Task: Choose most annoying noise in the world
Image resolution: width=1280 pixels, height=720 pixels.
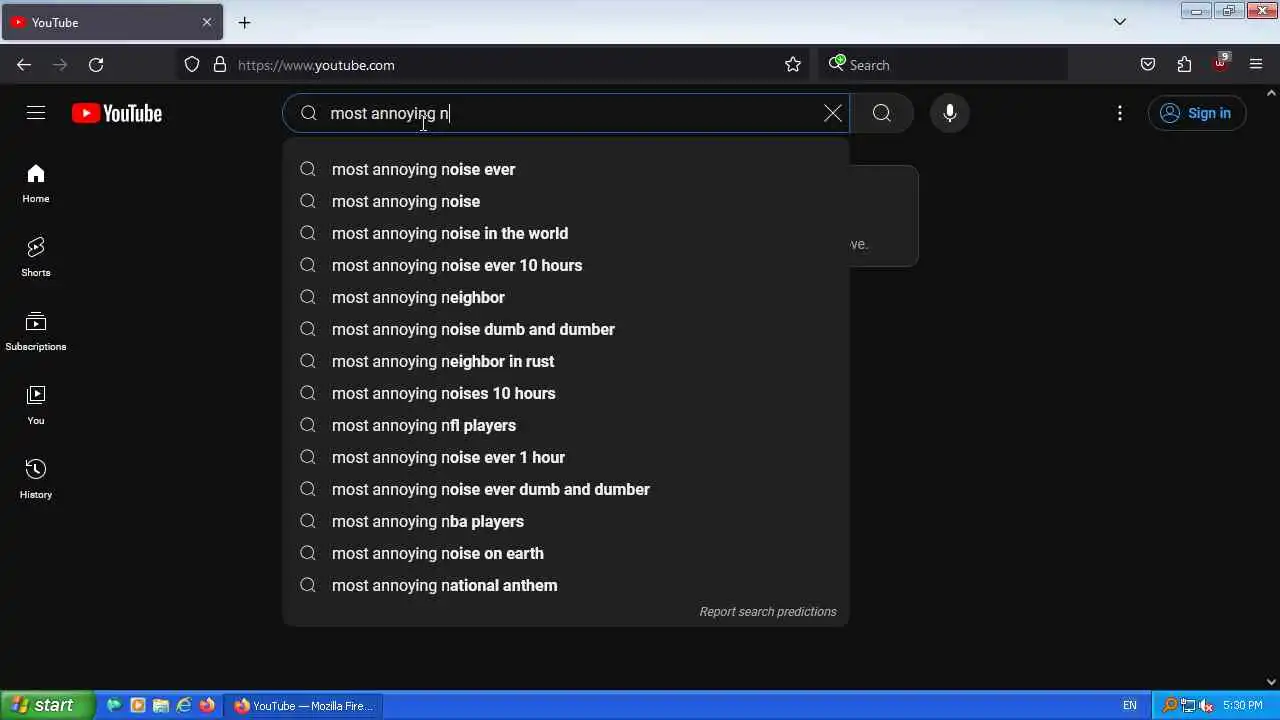Action: [x=566, y=233]
